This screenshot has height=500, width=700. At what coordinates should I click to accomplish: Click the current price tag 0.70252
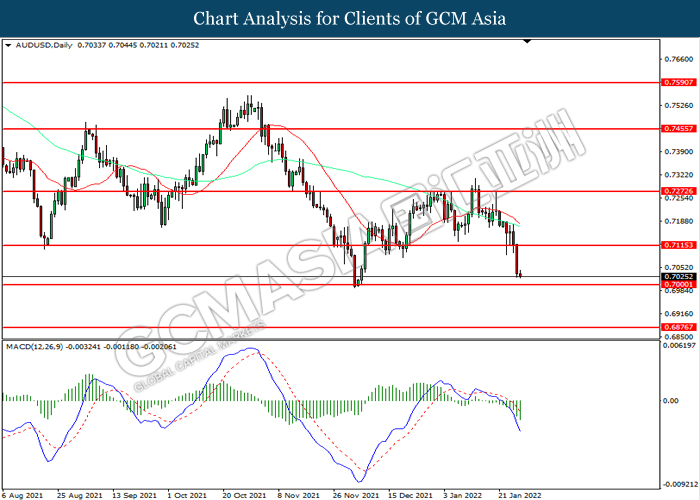pyautogui.click(x=679, y=277)
